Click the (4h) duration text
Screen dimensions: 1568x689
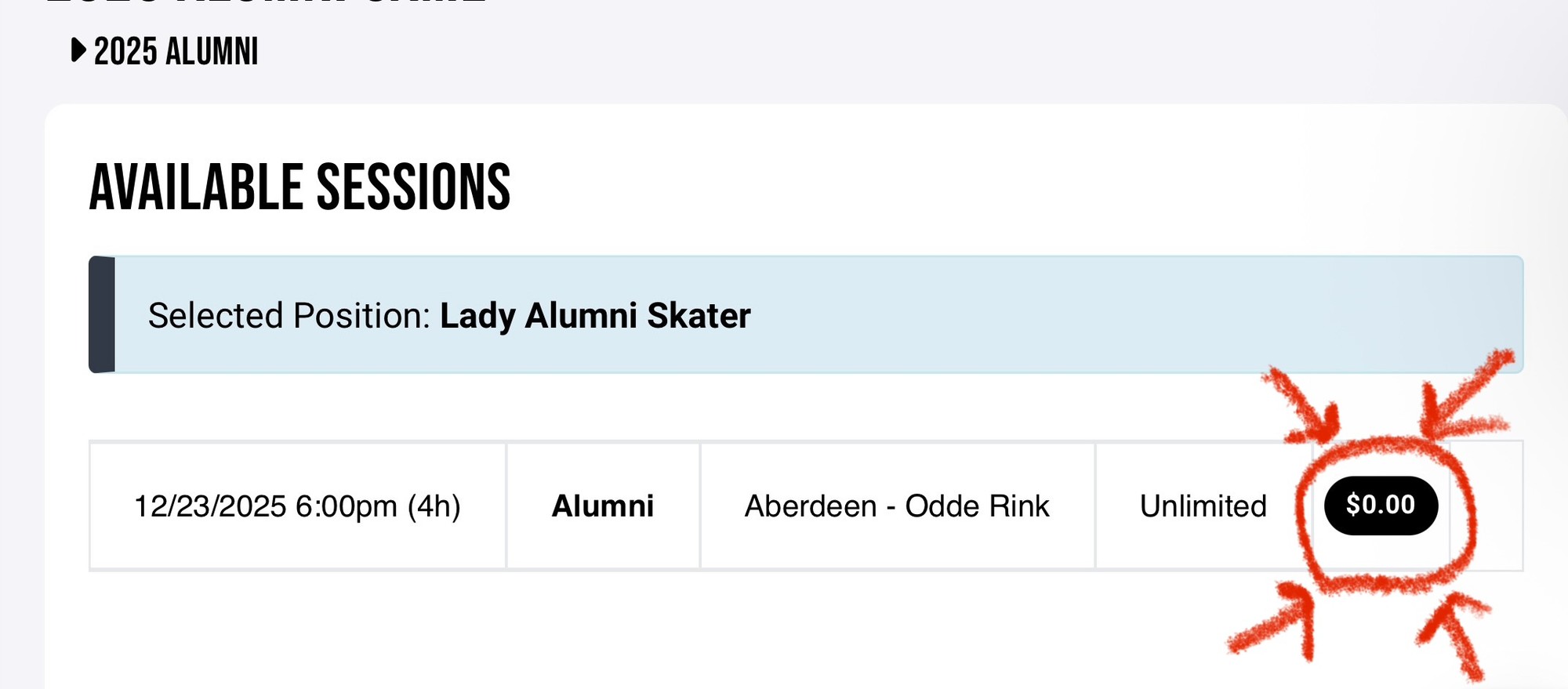434,506
